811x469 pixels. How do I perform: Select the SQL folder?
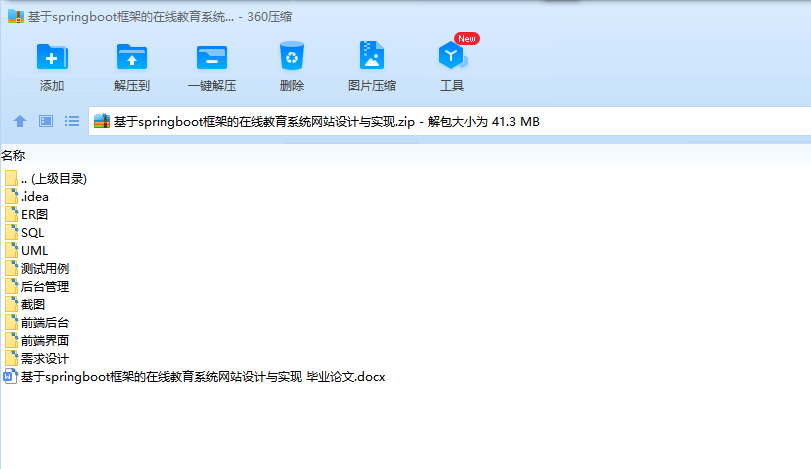click(32, 233)
